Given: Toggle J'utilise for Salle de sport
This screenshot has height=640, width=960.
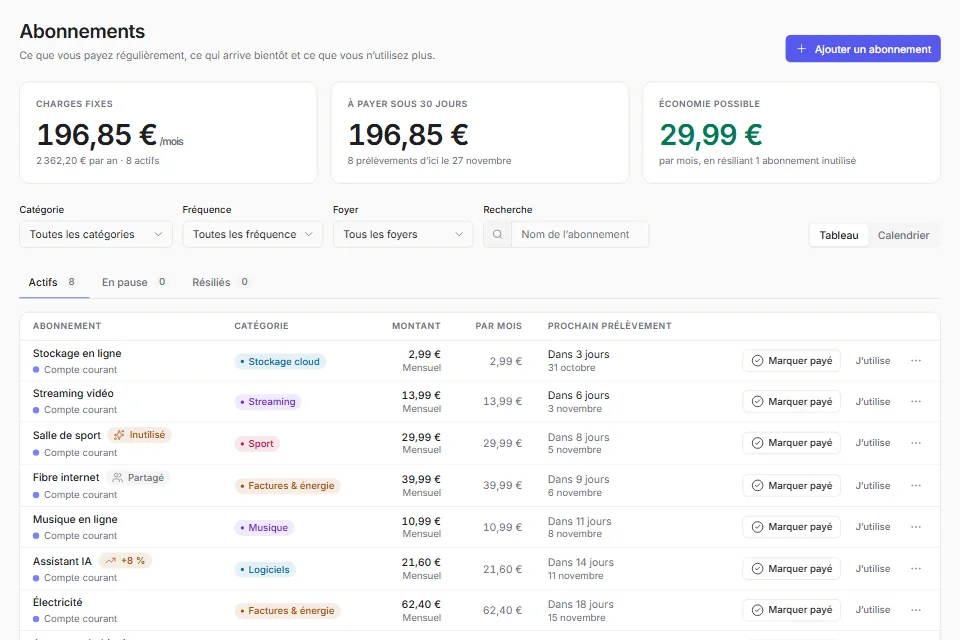Looking at the screenshot, I should click(x=872, y=443).
